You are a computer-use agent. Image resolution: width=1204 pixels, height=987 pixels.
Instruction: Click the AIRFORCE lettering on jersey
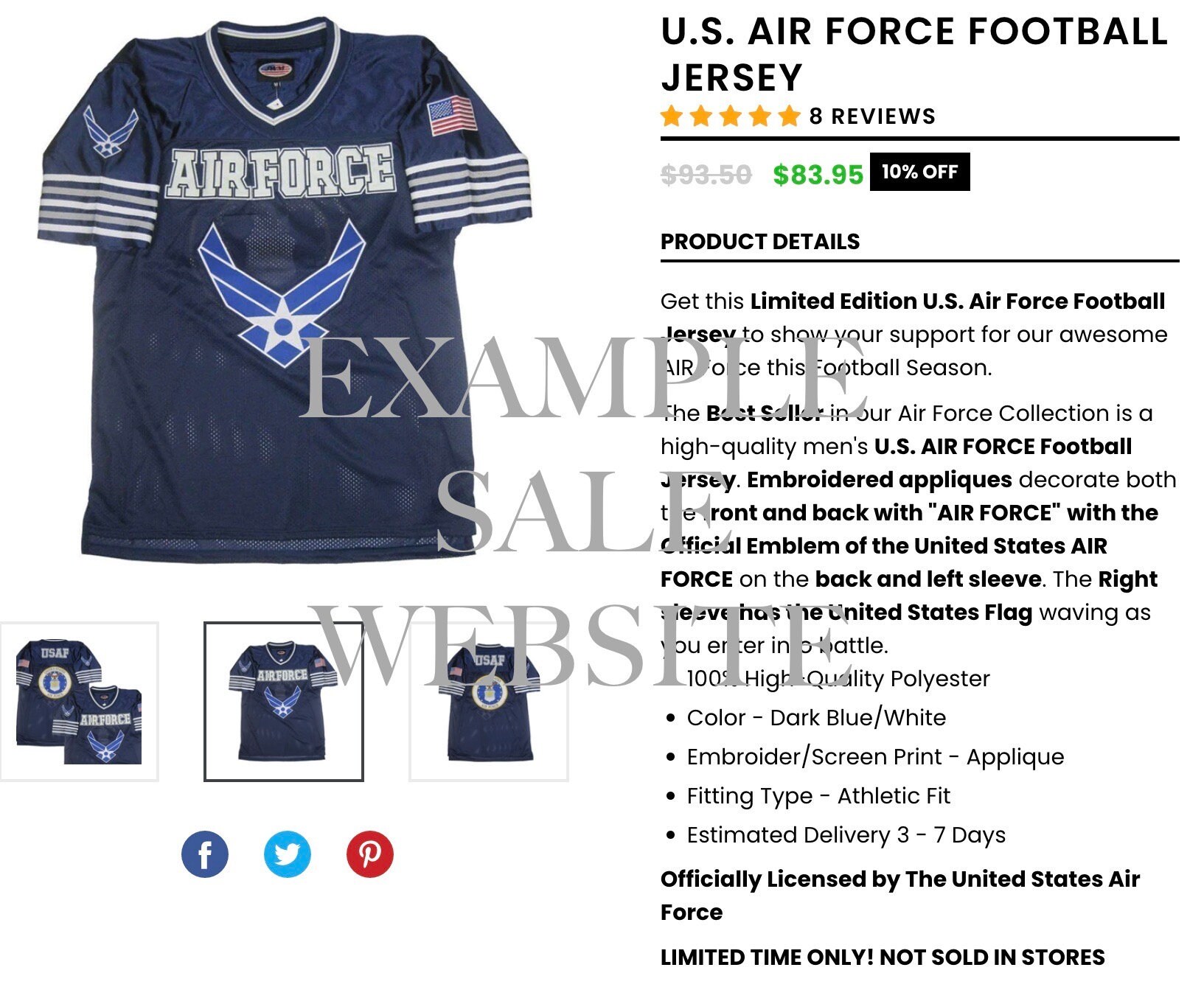(x=280, y=171)
